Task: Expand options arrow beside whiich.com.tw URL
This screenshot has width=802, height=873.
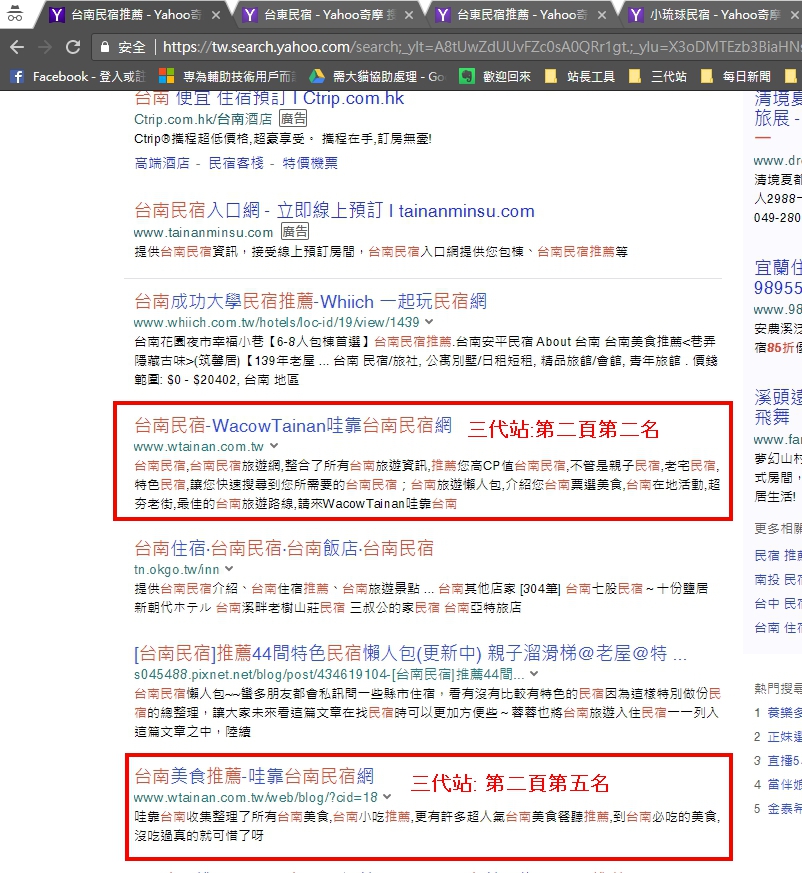Action: 429,322
